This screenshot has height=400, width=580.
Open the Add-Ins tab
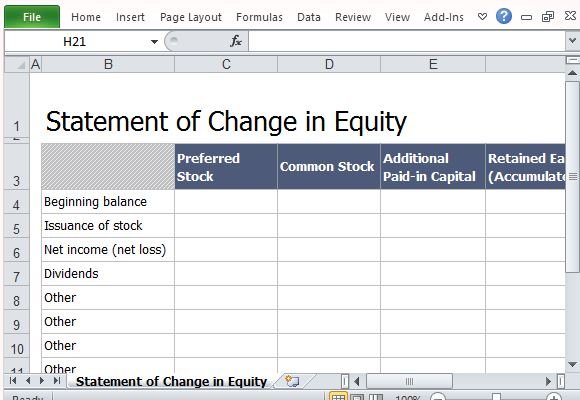coord(444,17)
